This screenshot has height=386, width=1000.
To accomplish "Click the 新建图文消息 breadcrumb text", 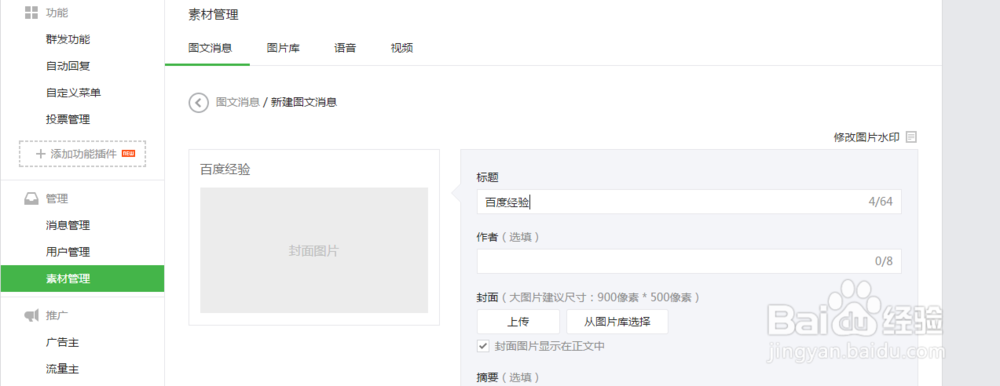I will click(304, 102).
